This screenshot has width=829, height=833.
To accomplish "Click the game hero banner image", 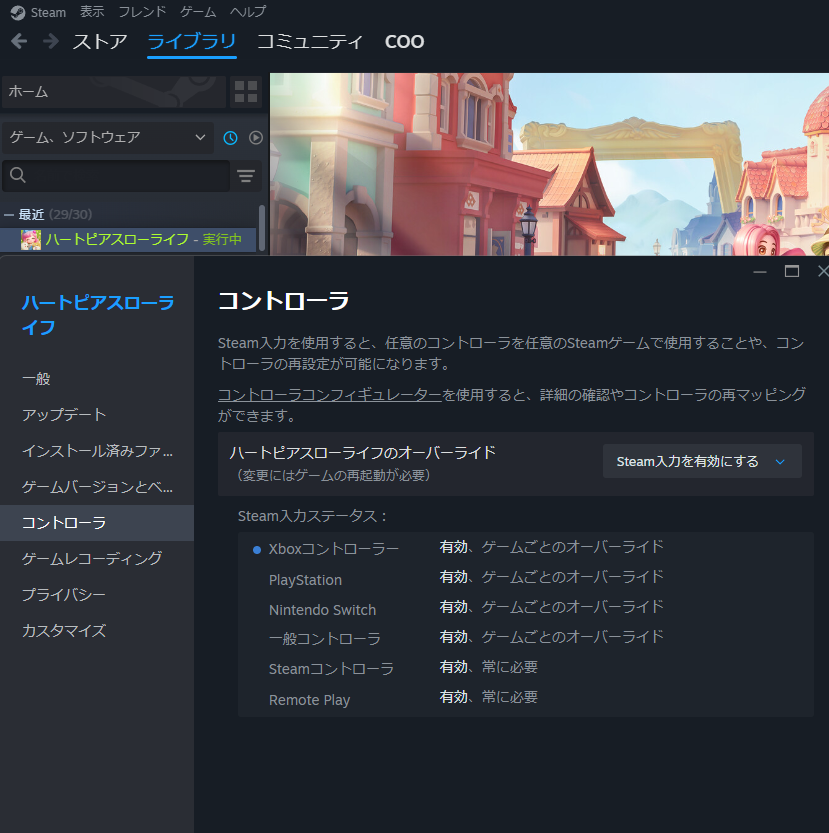I will coord(549,164).
